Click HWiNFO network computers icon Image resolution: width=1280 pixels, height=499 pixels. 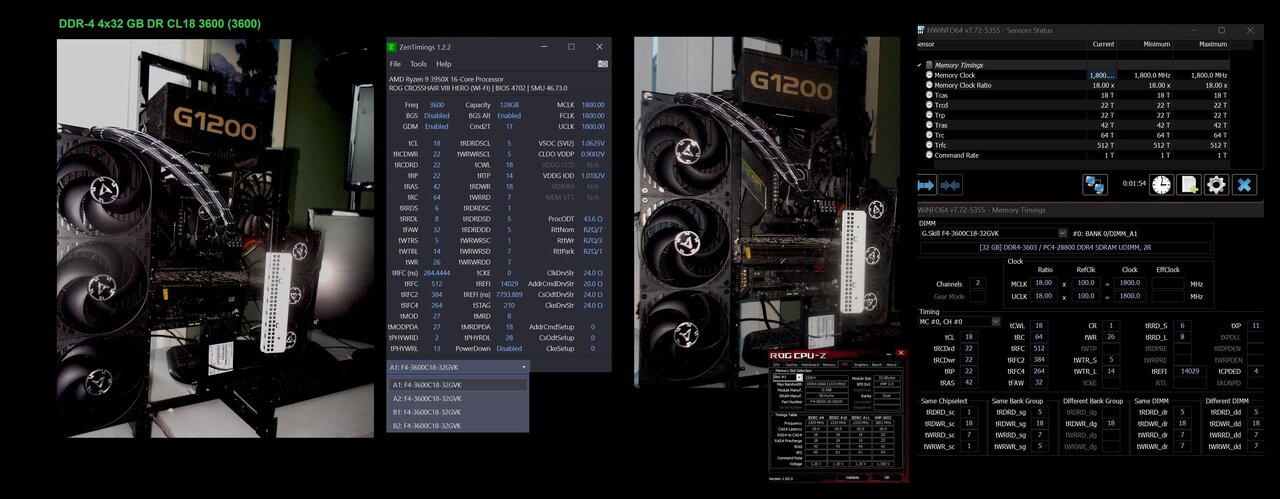(1095, 185)
